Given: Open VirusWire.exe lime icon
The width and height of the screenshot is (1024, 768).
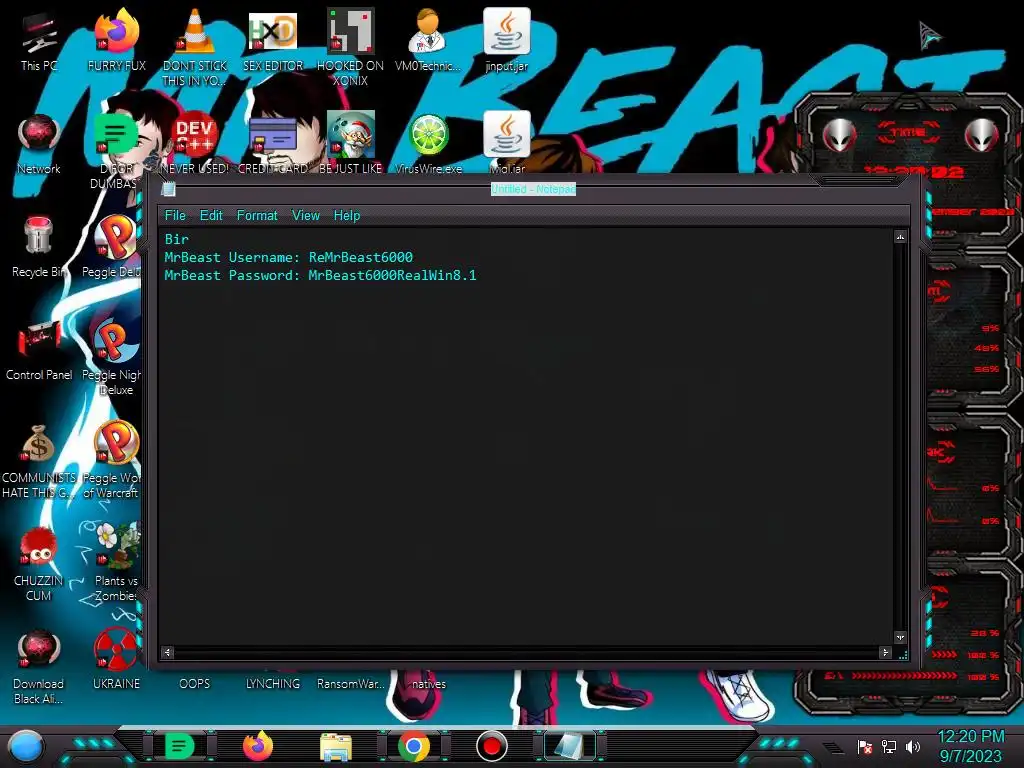Looking at the screenshot, I should [428, 145].
